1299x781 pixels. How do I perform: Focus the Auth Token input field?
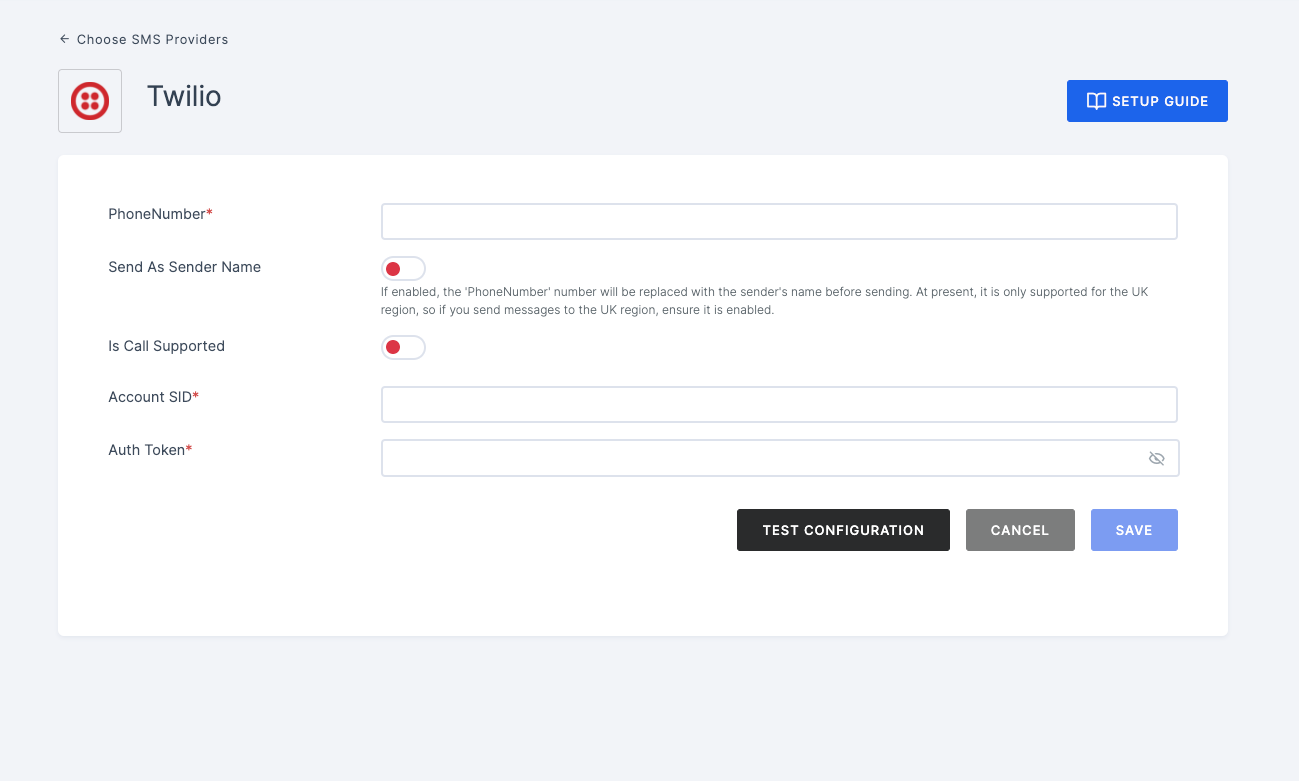[780, 458]
